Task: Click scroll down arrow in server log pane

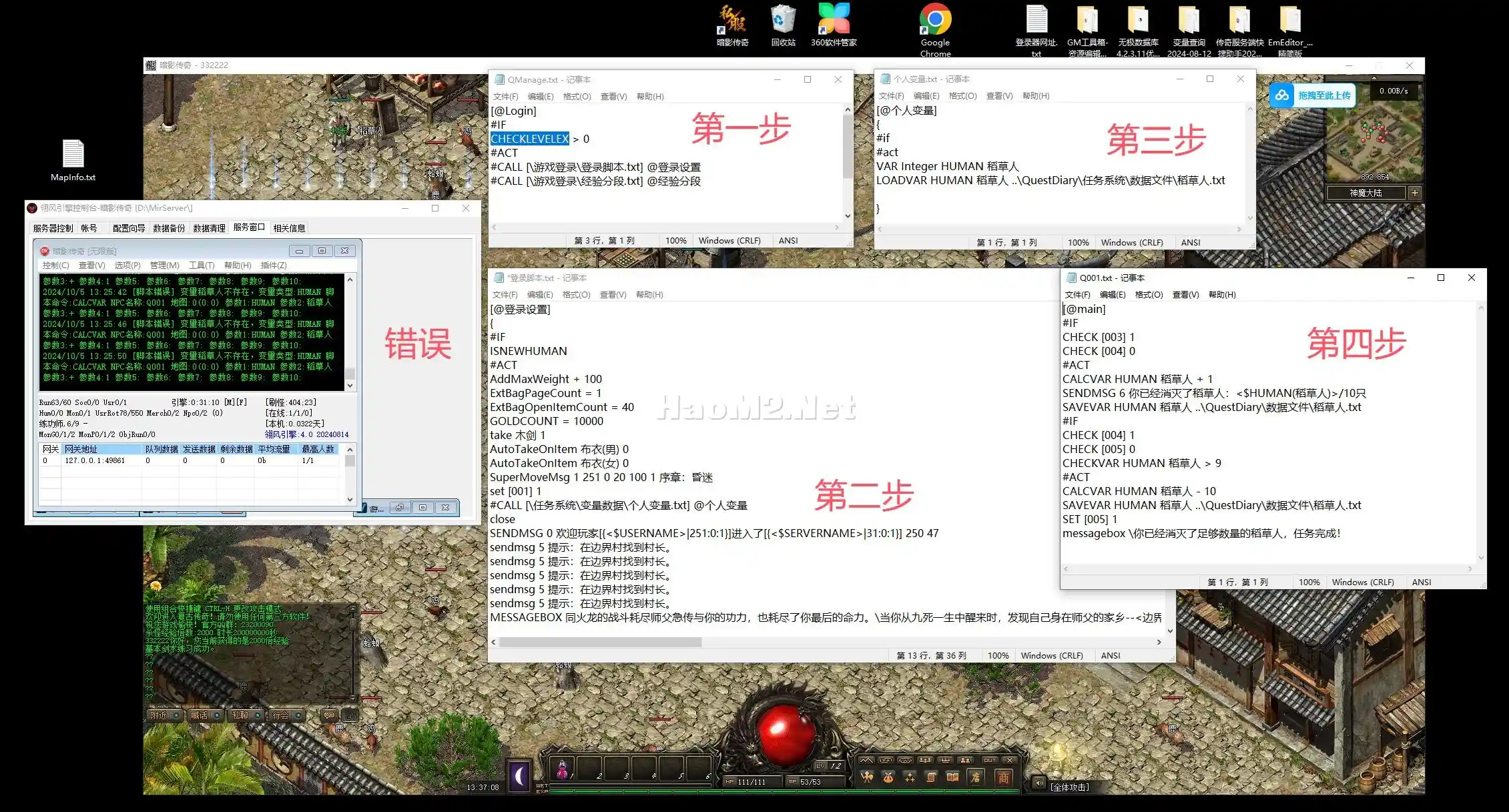Action: point(350,386)
